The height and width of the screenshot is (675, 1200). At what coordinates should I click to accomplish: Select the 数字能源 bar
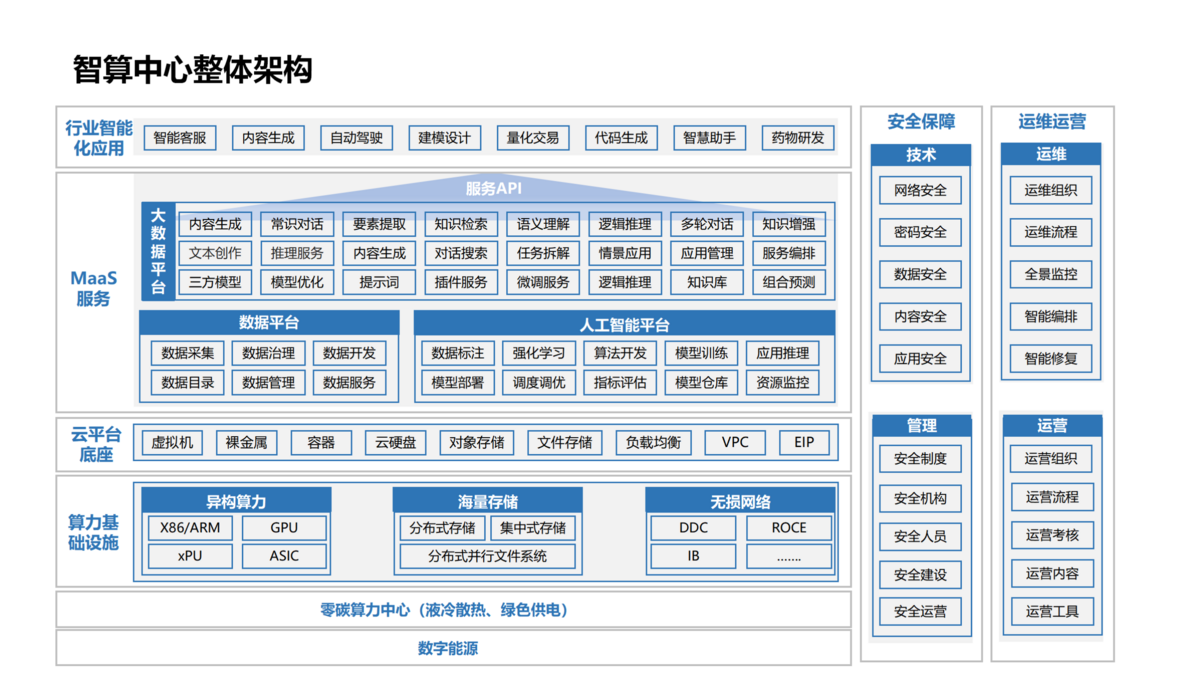pyautogui.click(x=453, y=648)
